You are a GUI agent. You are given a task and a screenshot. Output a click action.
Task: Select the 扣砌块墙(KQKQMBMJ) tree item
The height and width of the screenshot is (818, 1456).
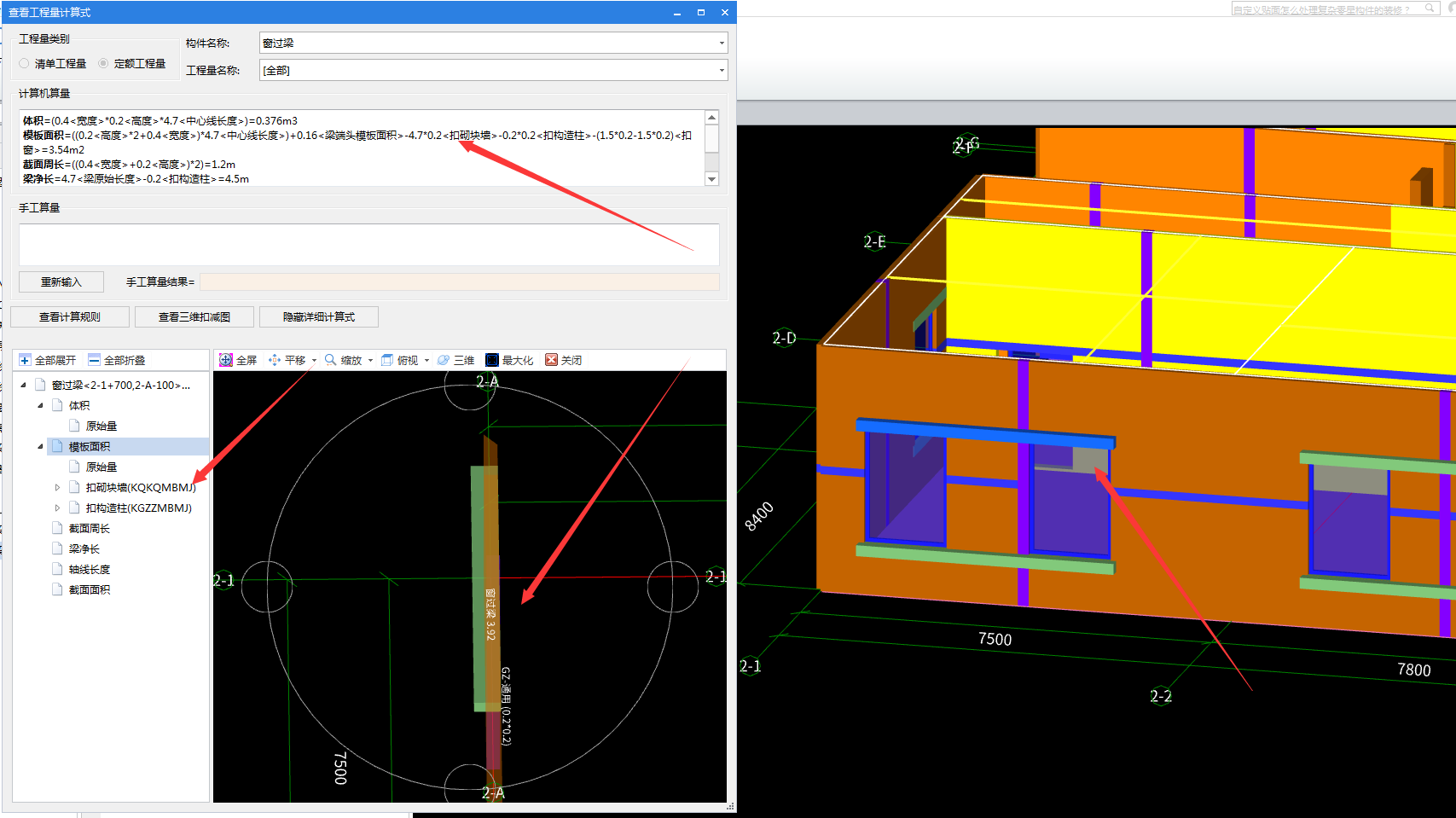pos(141,488)
